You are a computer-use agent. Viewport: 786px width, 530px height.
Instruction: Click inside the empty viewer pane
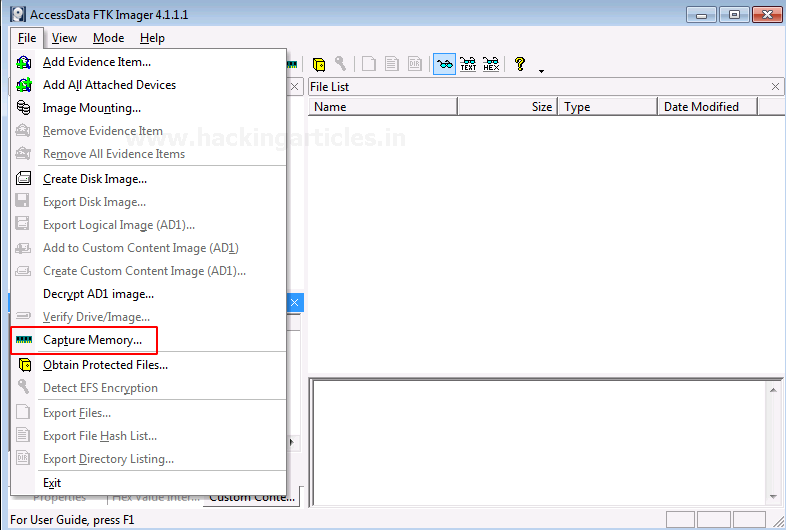[x=539, y=443]
